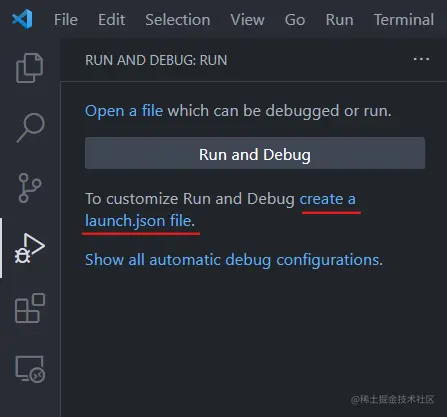The height and width of the screenshot is (417, 447).
Task: Open the Selection menu
Action: (178, 20)
